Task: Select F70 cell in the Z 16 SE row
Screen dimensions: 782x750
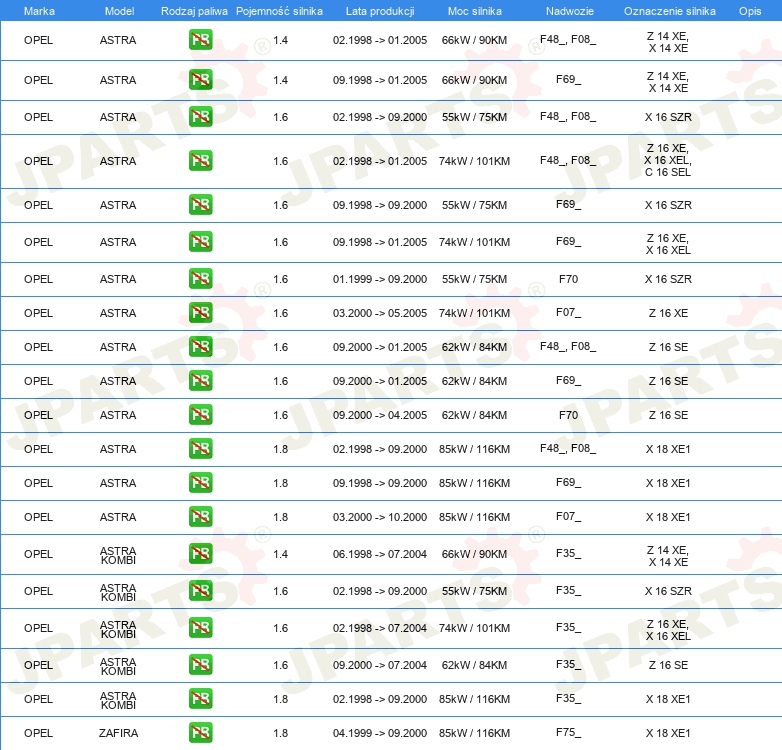Action: coord(569,415)
